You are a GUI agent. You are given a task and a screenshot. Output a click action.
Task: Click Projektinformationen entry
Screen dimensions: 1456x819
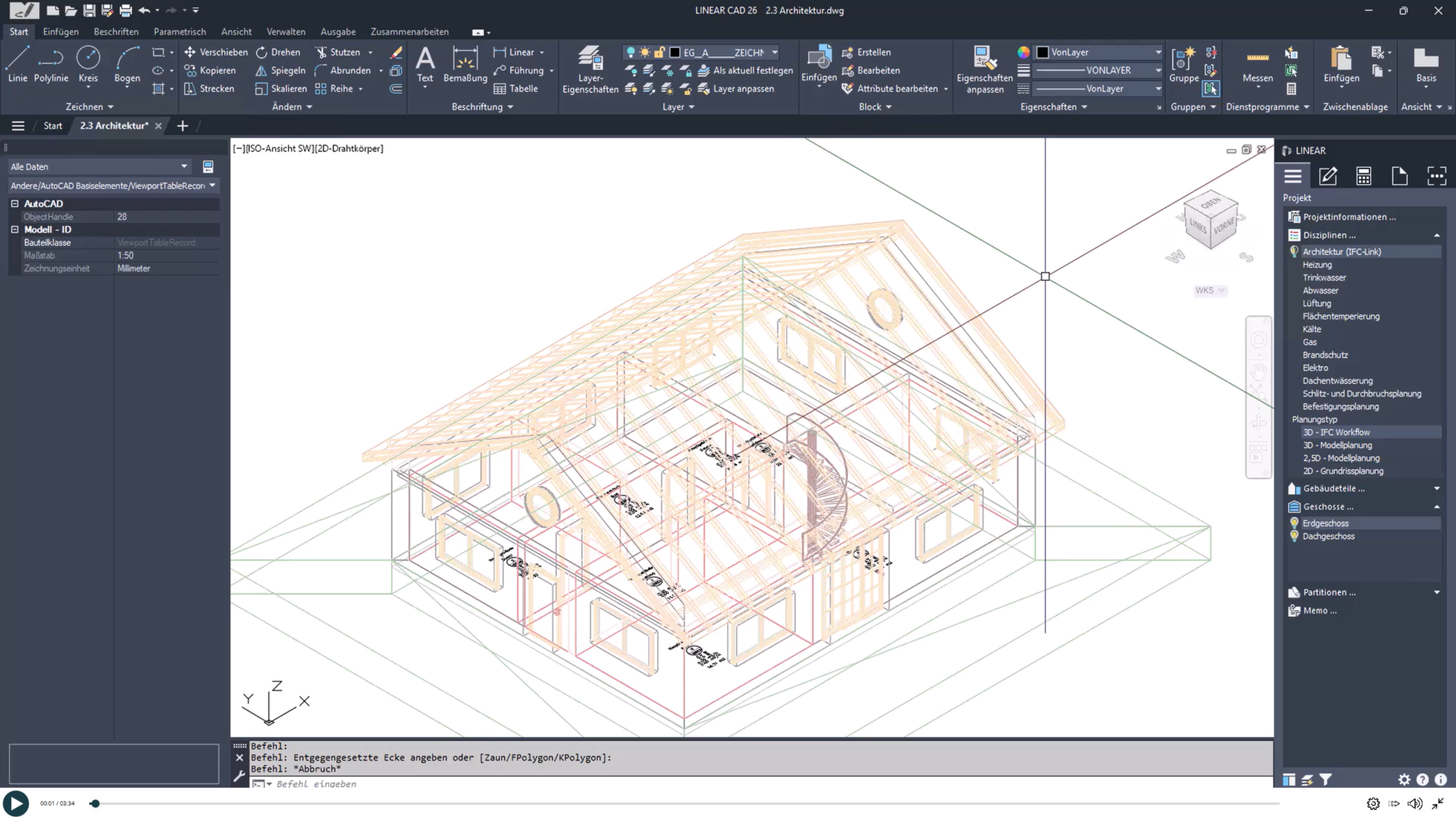[1349, 217]
